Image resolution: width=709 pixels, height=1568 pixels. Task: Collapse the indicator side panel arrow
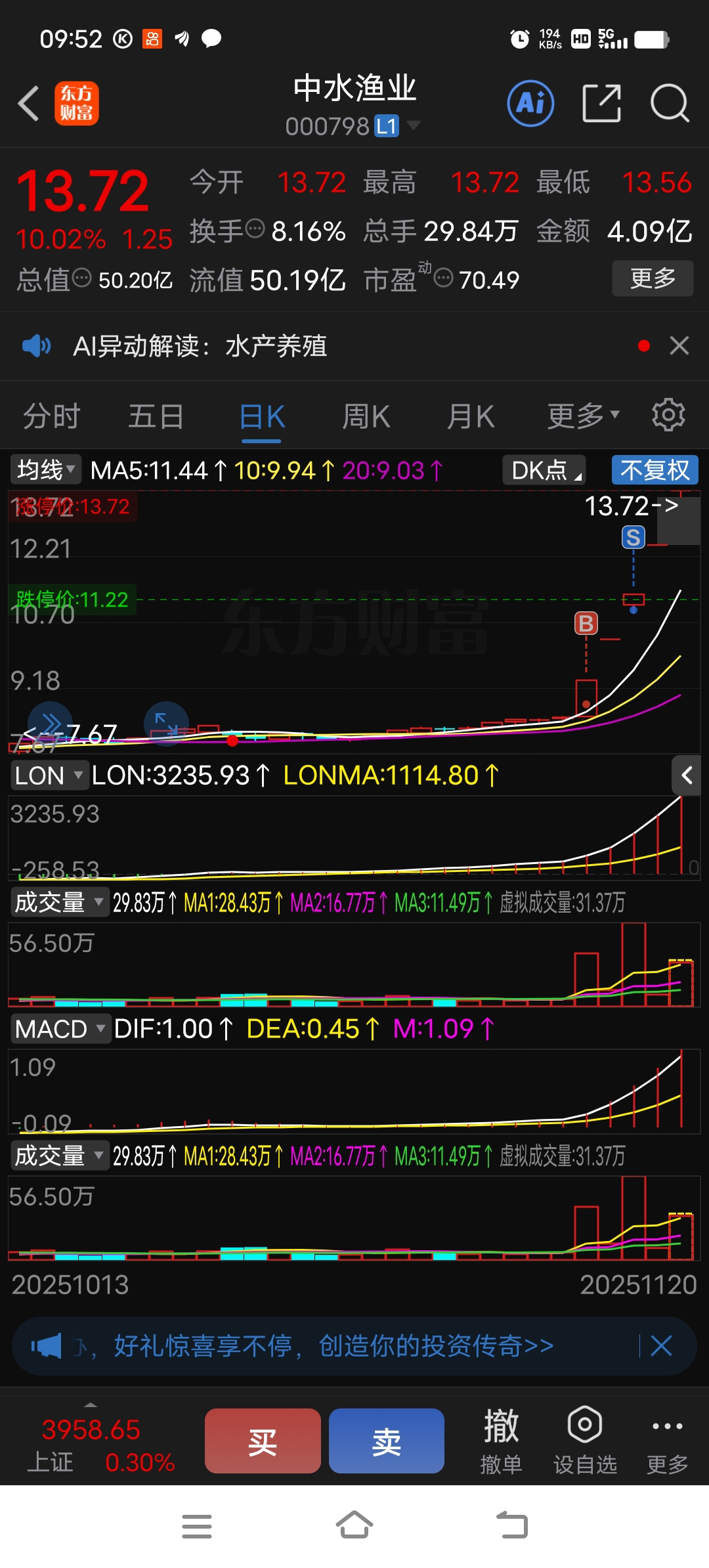[687, 775]
